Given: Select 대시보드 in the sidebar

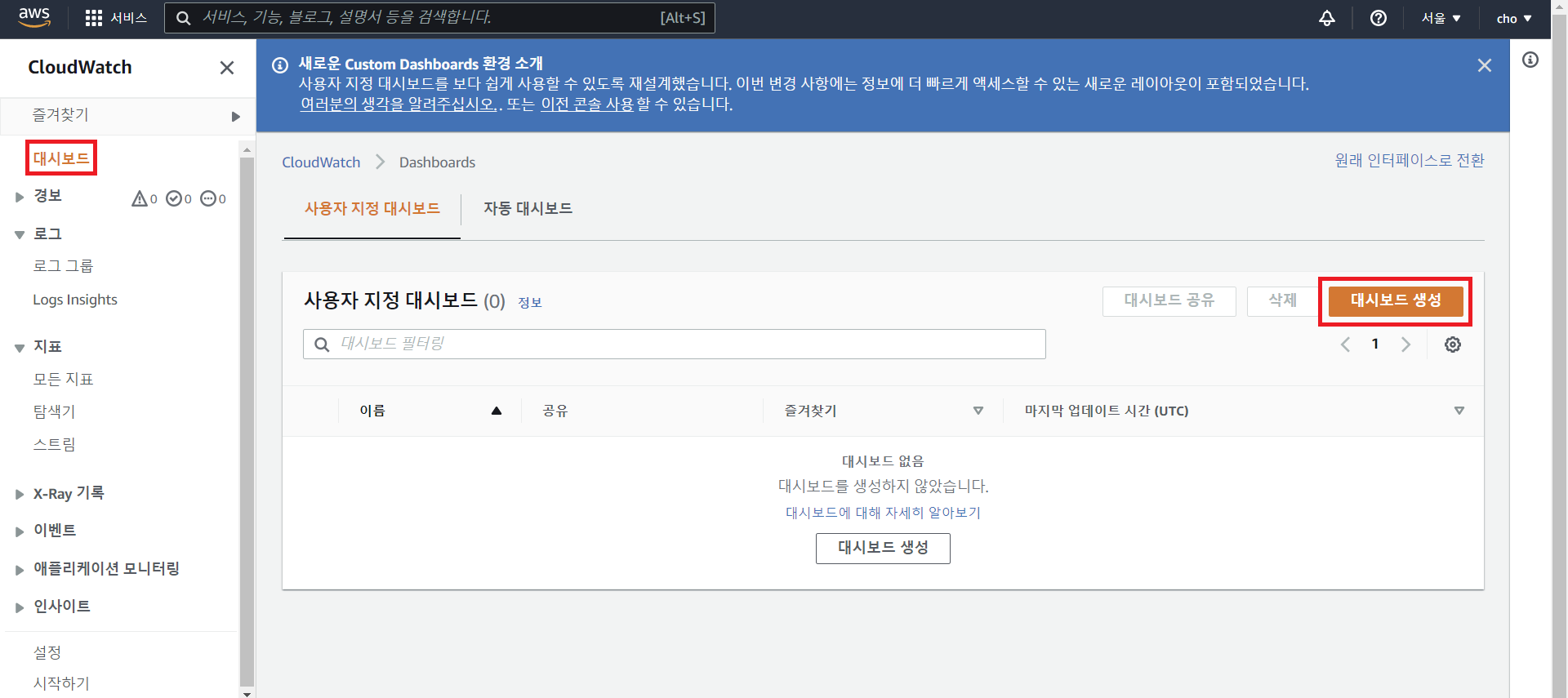Looking at the screenshot, I should [x=61, y=158].
